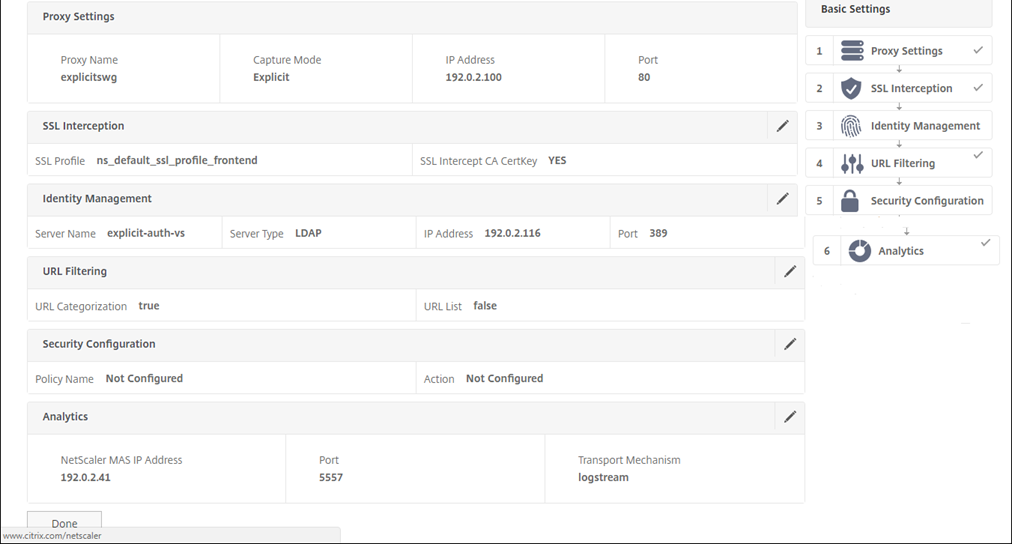Go to step 1 Proxy Settings
The height and width of the screenshot is (544, 1013).
(906, 51)
